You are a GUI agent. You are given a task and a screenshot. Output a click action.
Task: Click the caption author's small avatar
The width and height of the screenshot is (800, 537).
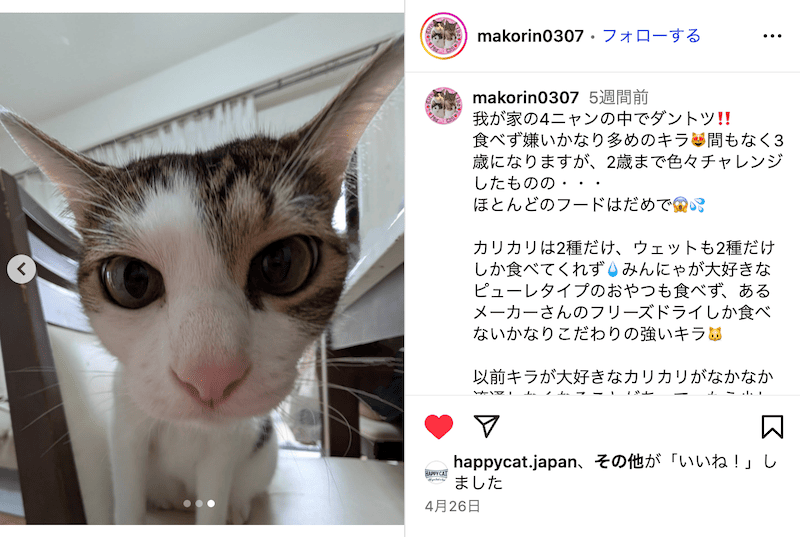(444, 106)
